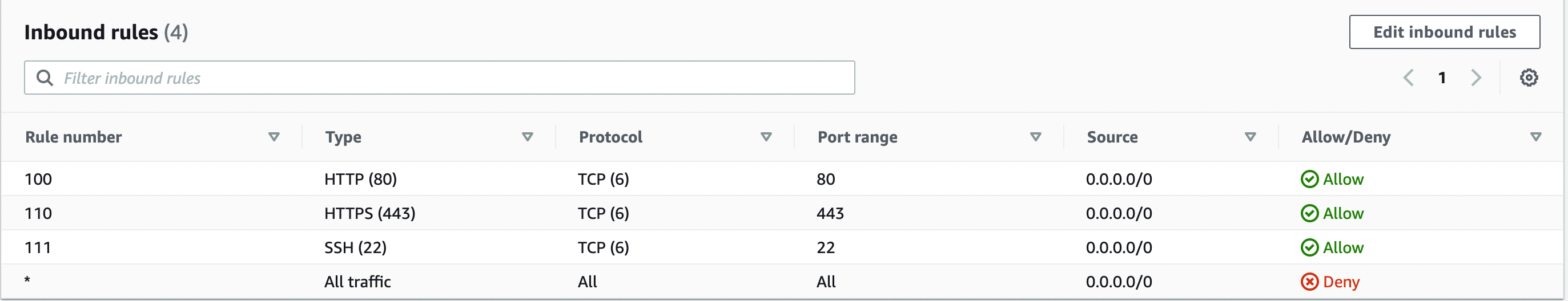Sort by the Allow/Deny column arrow
The width and height of the screenshot is (1568, 301).
tap(1535, 137)
